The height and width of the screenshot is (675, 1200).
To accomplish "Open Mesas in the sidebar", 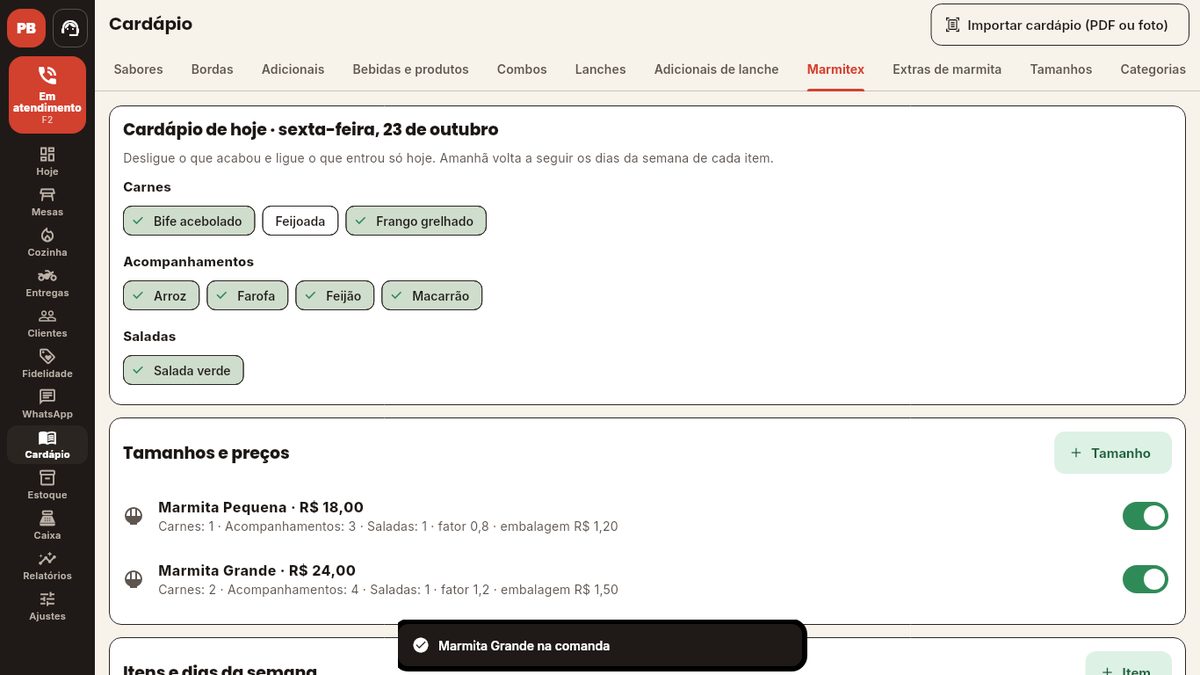I will (47, 202).
